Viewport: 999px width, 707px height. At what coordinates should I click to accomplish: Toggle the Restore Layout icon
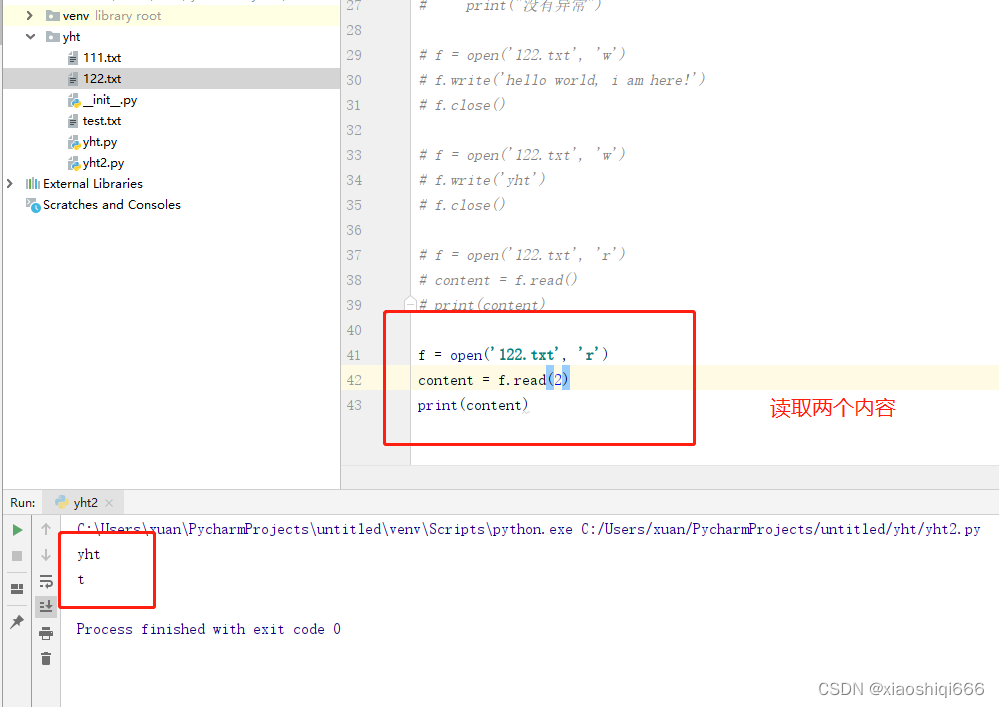16,586
